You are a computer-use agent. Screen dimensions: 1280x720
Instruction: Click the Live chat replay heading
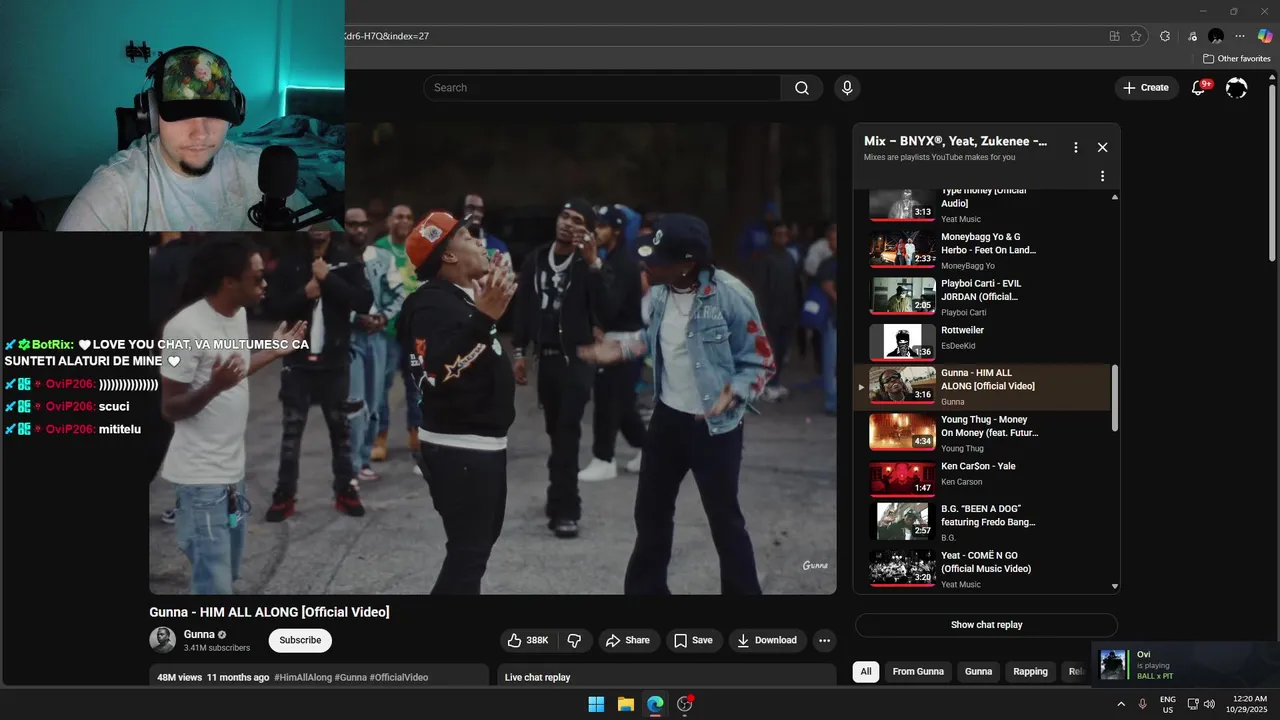(537, 677)
